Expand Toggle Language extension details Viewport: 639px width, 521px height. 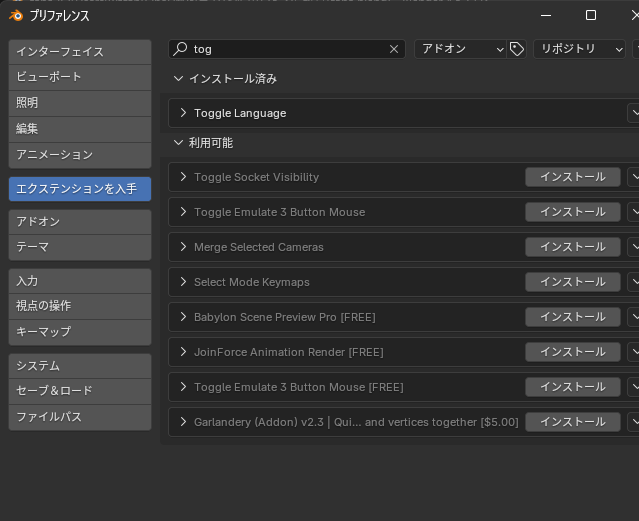point(184,113)
